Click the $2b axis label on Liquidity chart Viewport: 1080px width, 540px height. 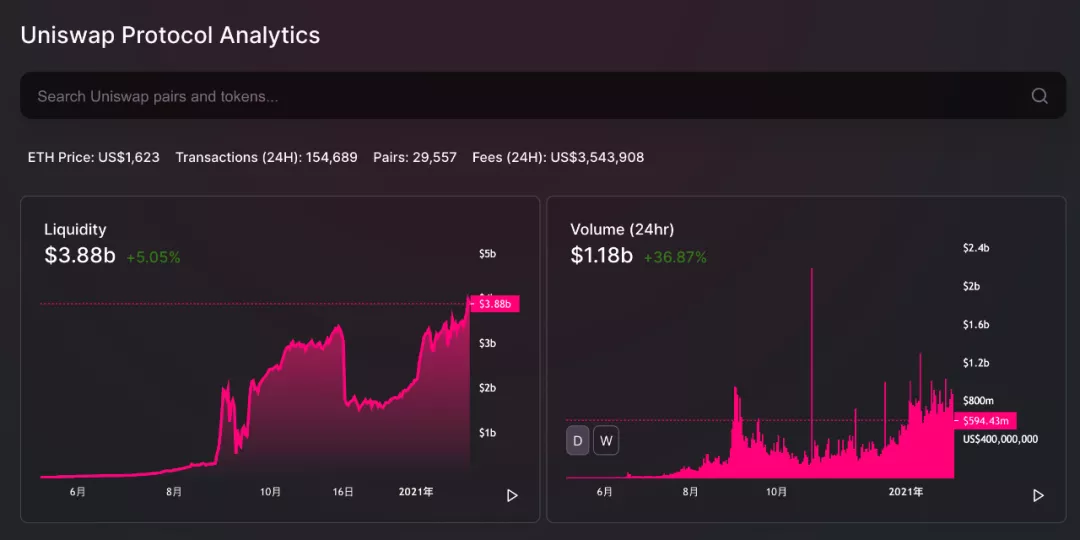488,388
